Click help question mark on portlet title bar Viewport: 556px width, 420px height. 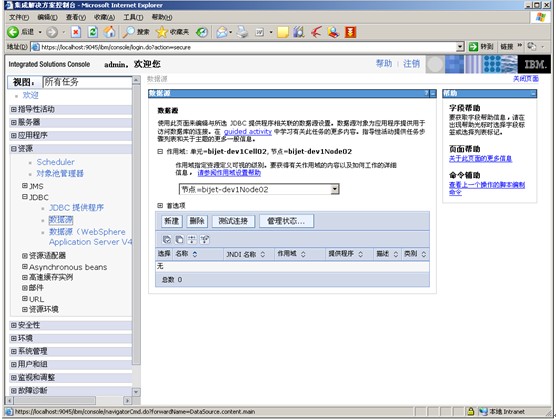pyautogui.click(x=427, y=93)
